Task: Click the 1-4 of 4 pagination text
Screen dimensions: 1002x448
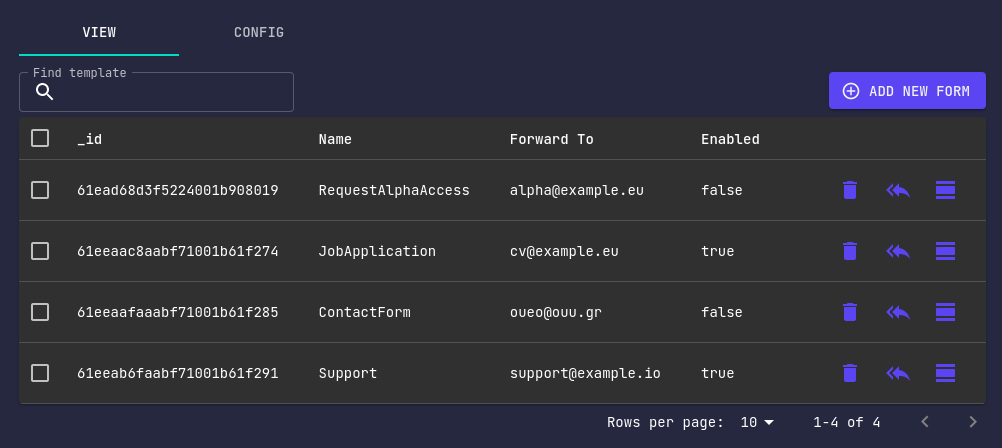Action: tap(847, 422)
